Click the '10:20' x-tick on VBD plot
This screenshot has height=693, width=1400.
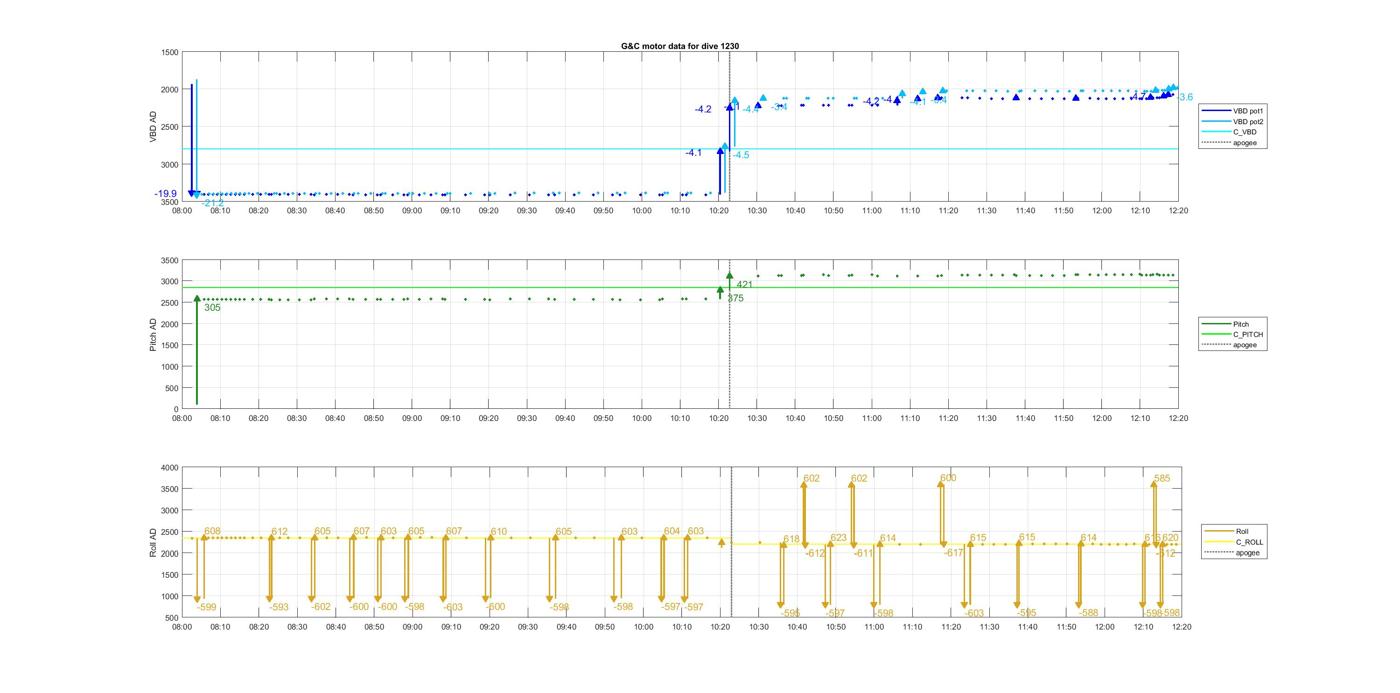(x=719, y=211)
